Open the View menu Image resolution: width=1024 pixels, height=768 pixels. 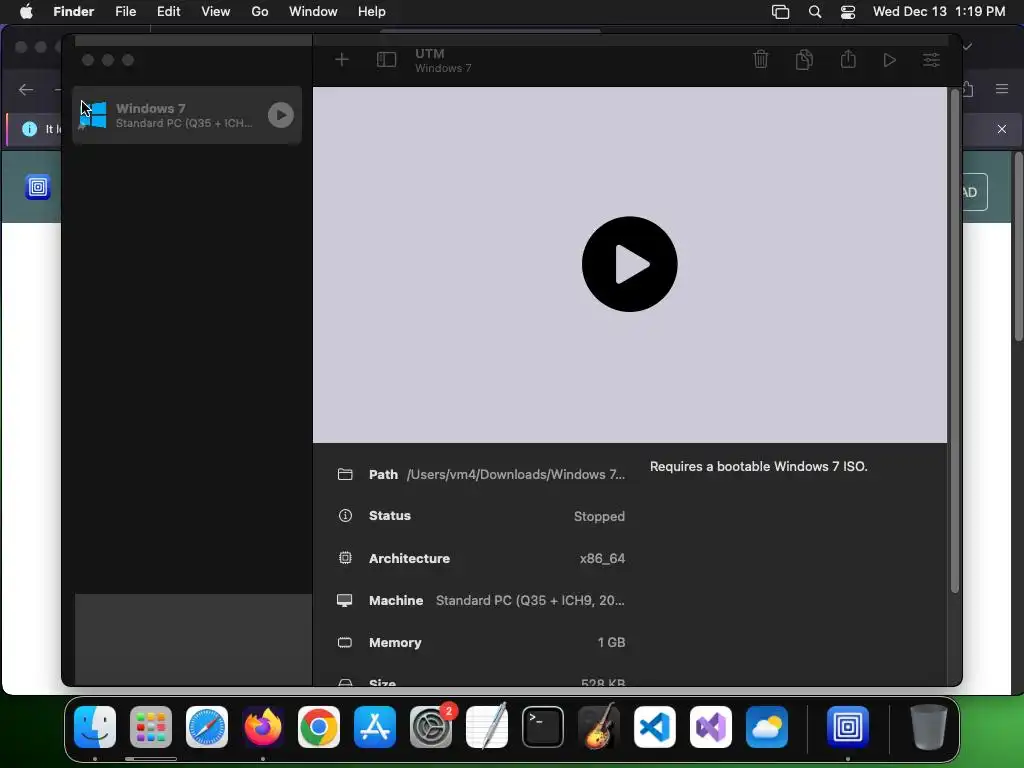[216, 12]
